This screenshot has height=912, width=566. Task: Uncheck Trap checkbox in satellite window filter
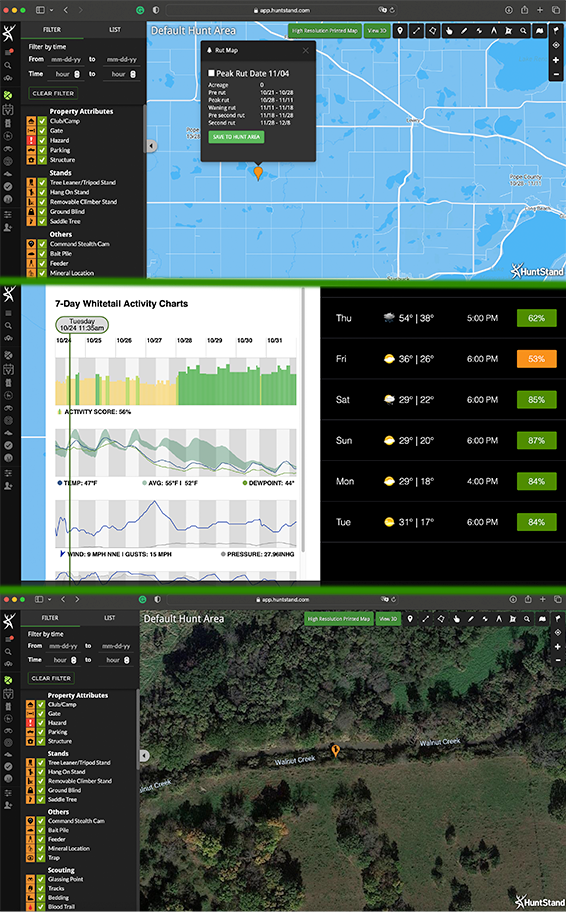(41, 857)
